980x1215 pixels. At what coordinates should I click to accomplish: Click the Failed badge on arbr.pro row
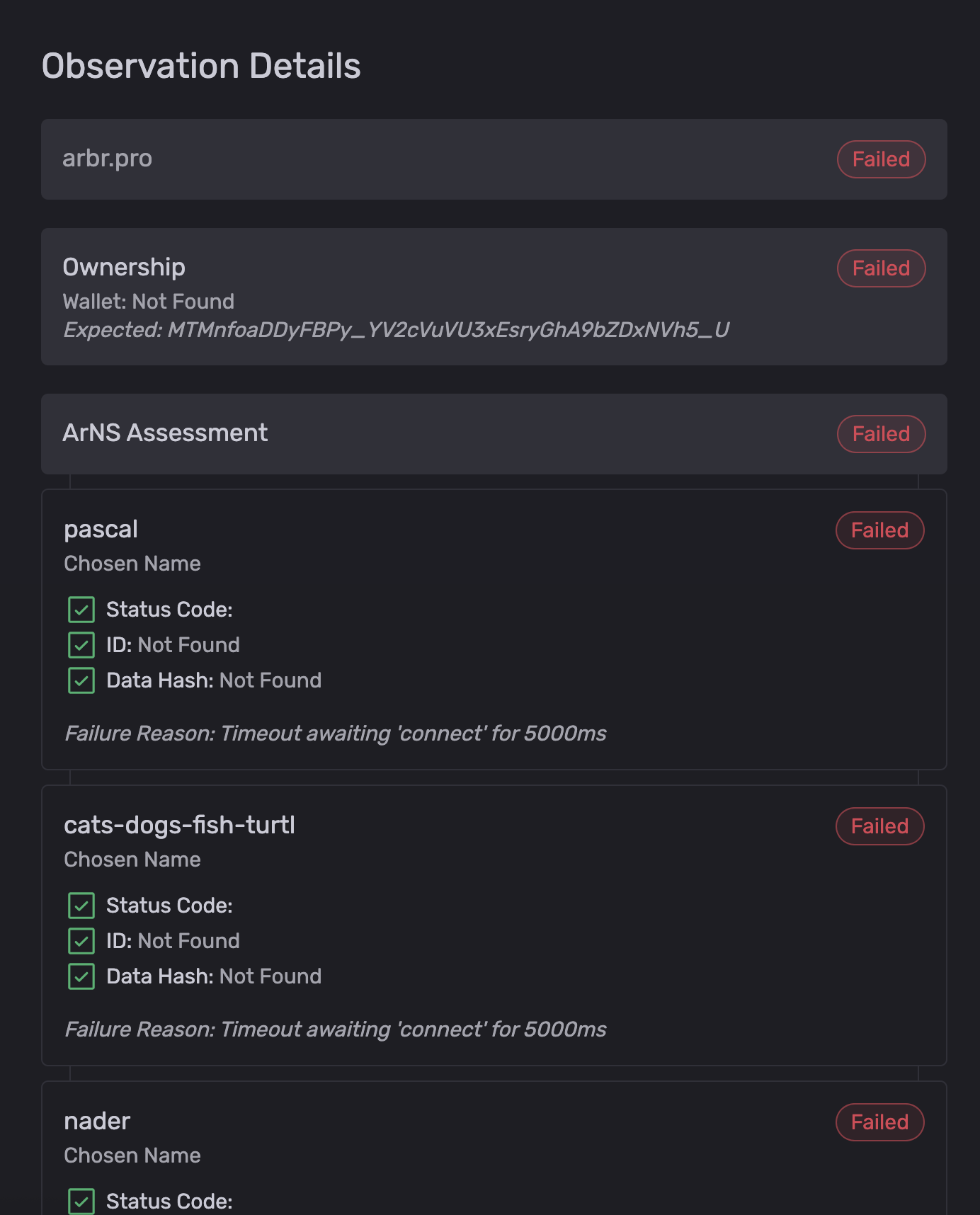coord(881,159)
